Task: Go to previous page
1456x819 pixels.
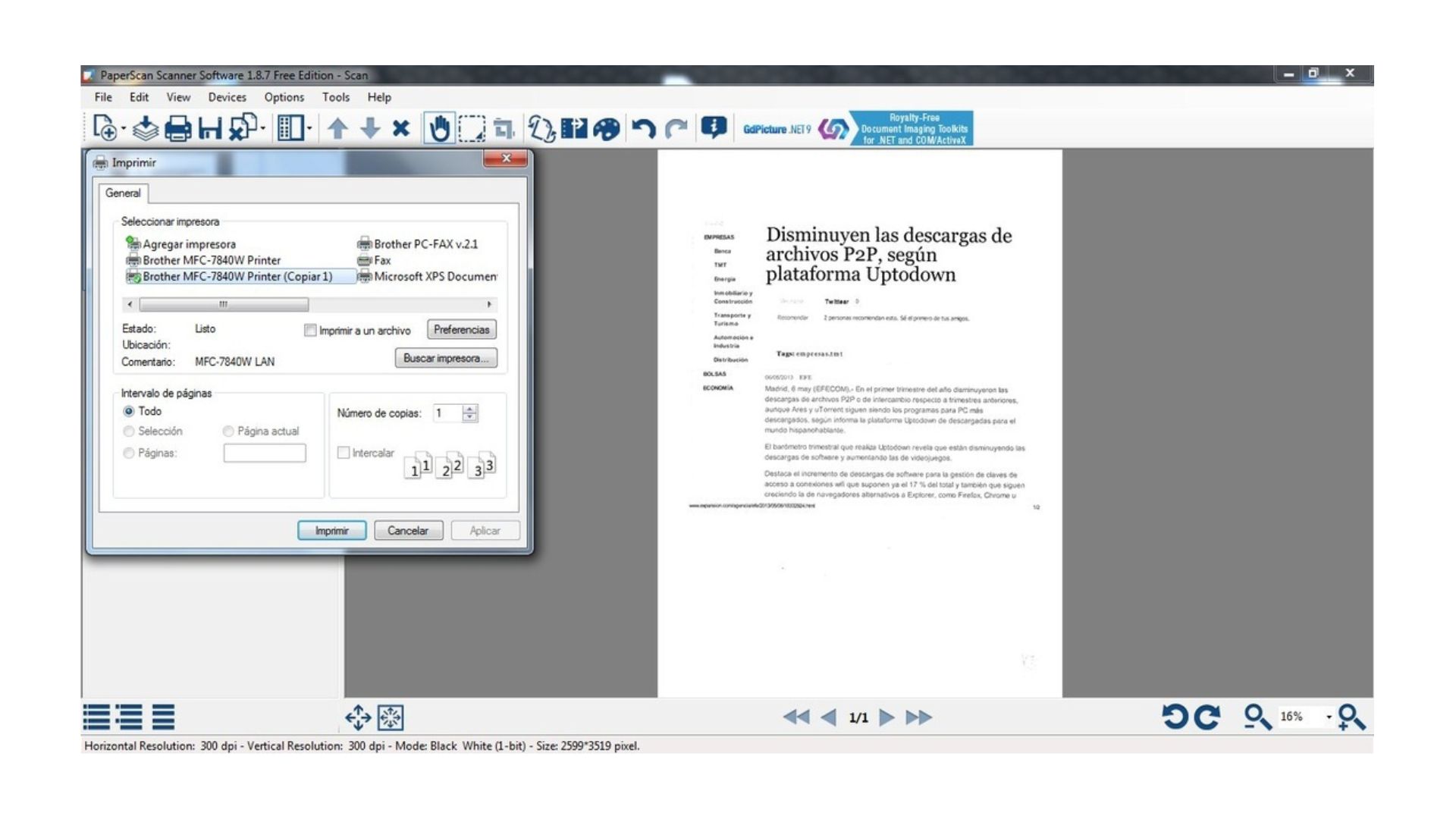Action: (x=829, y=717)
